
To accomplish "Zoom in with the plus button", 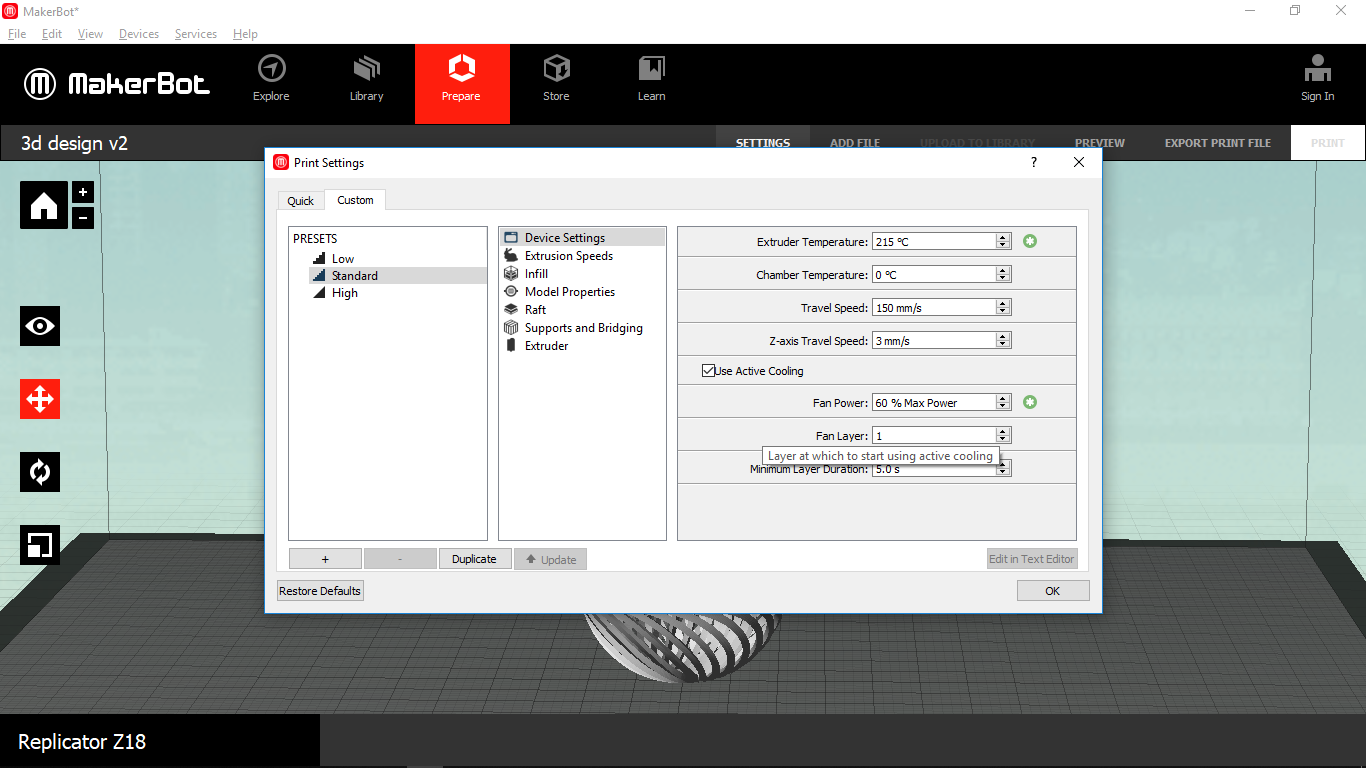I will point(83,192).
